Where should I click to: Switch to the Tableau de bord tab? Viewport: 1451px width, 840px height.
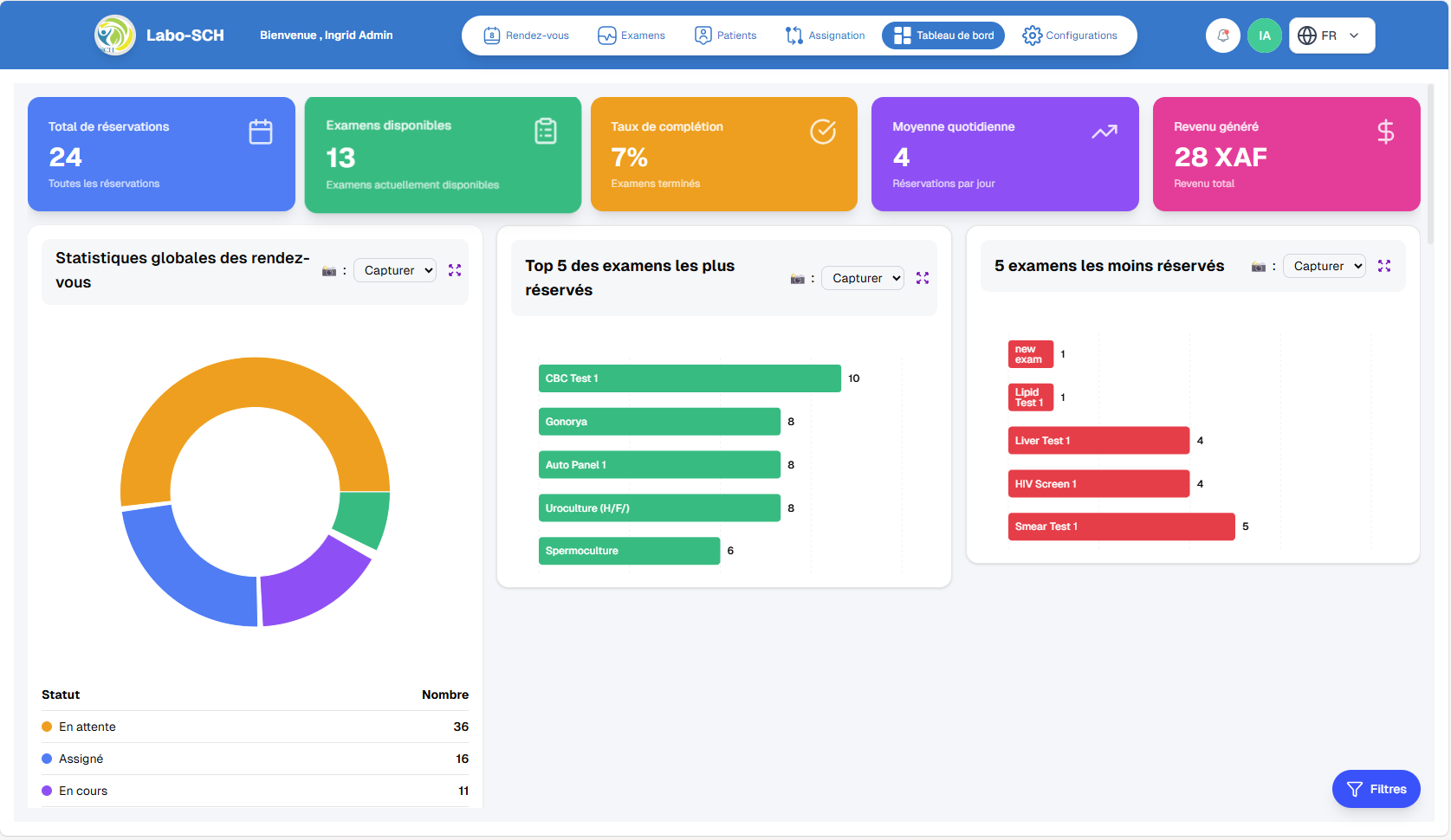pos(943,36)
